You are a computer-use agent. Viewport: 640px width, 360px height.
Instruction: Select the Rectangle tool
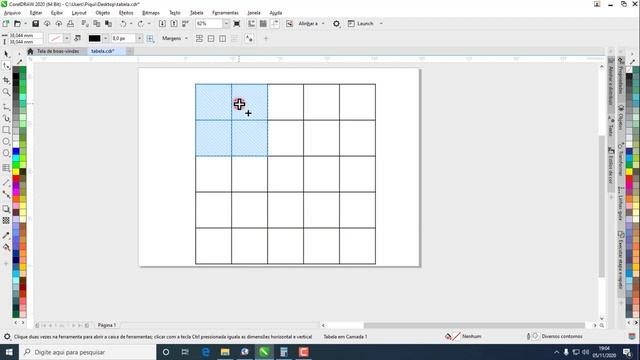click(x=6, y=130)
